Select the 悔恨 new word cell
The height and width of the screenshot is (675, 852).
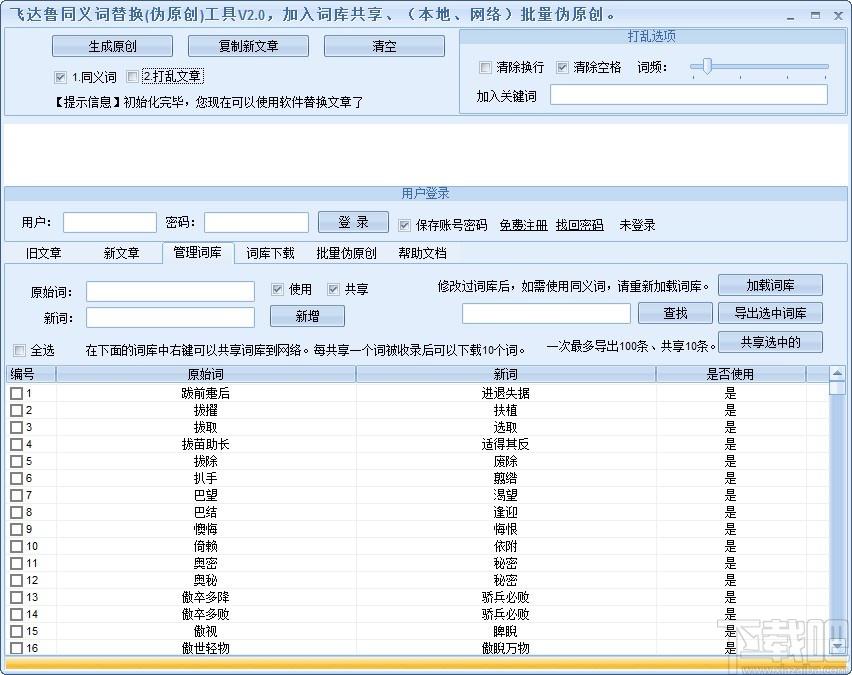pos(505,529)
